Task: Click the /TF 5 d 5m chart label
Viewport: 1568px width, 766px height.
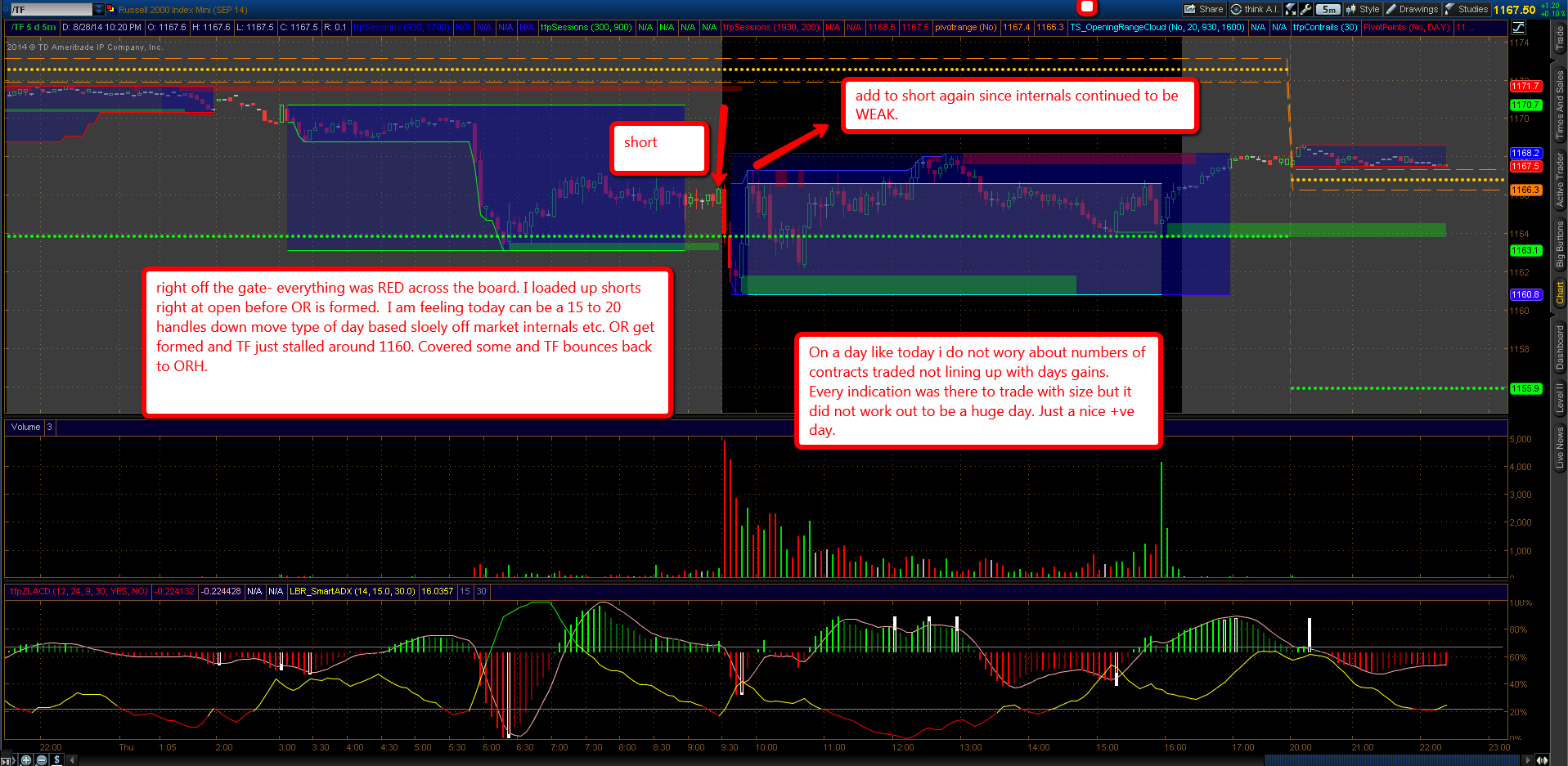Action: (x=34, y=27)
